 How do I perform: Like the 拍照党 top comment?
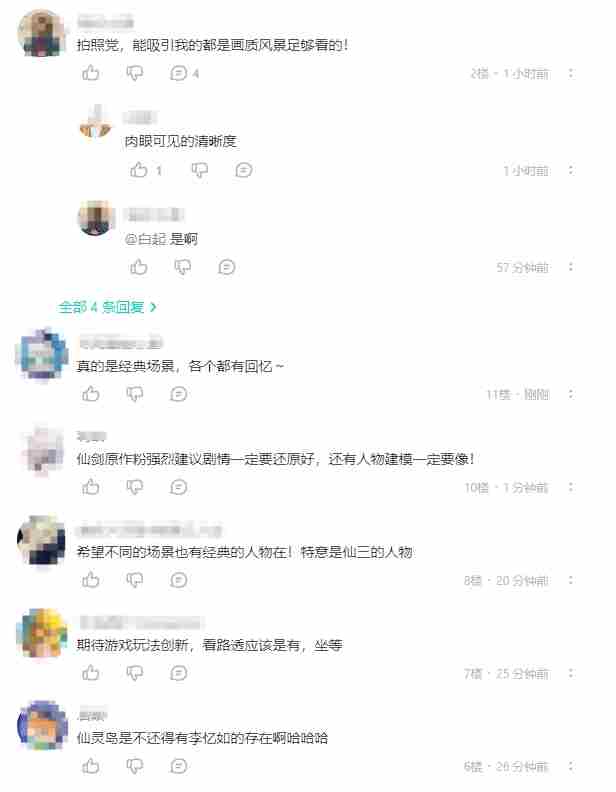(91, 73)
